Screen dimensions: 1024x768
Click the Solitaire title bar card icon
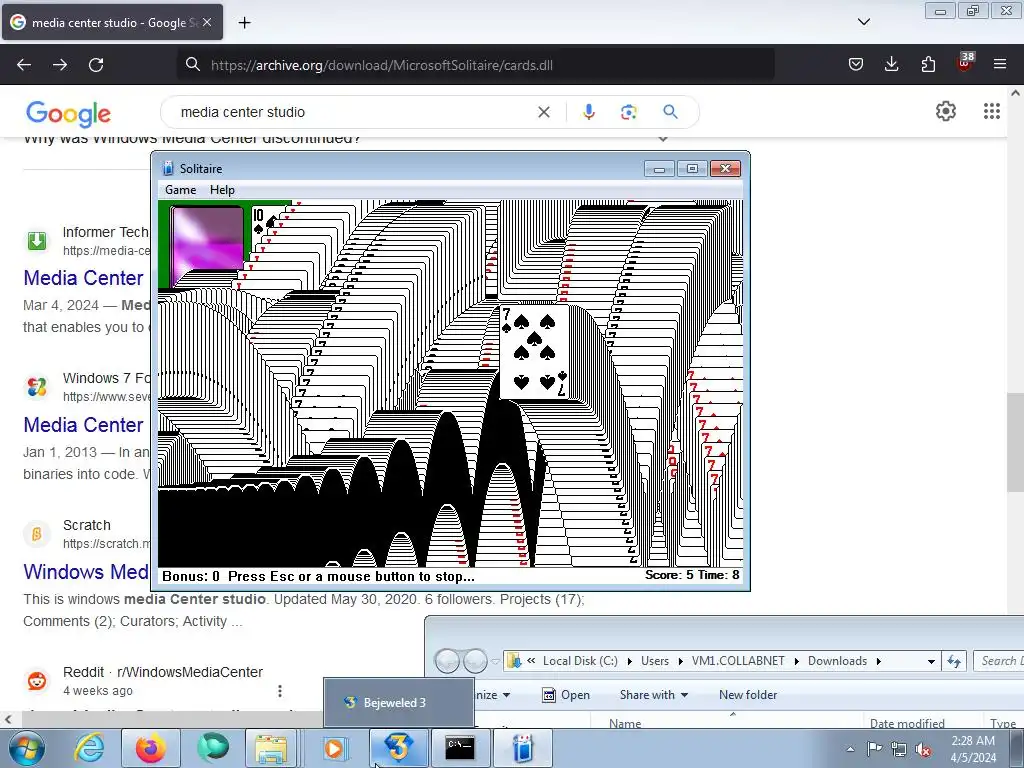(168, 168)
